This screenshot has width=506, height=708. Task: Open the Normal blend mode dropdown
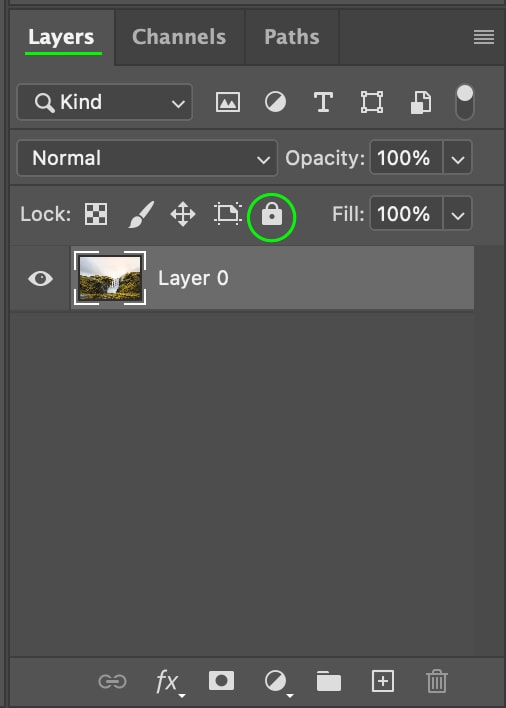pos(147,158)
